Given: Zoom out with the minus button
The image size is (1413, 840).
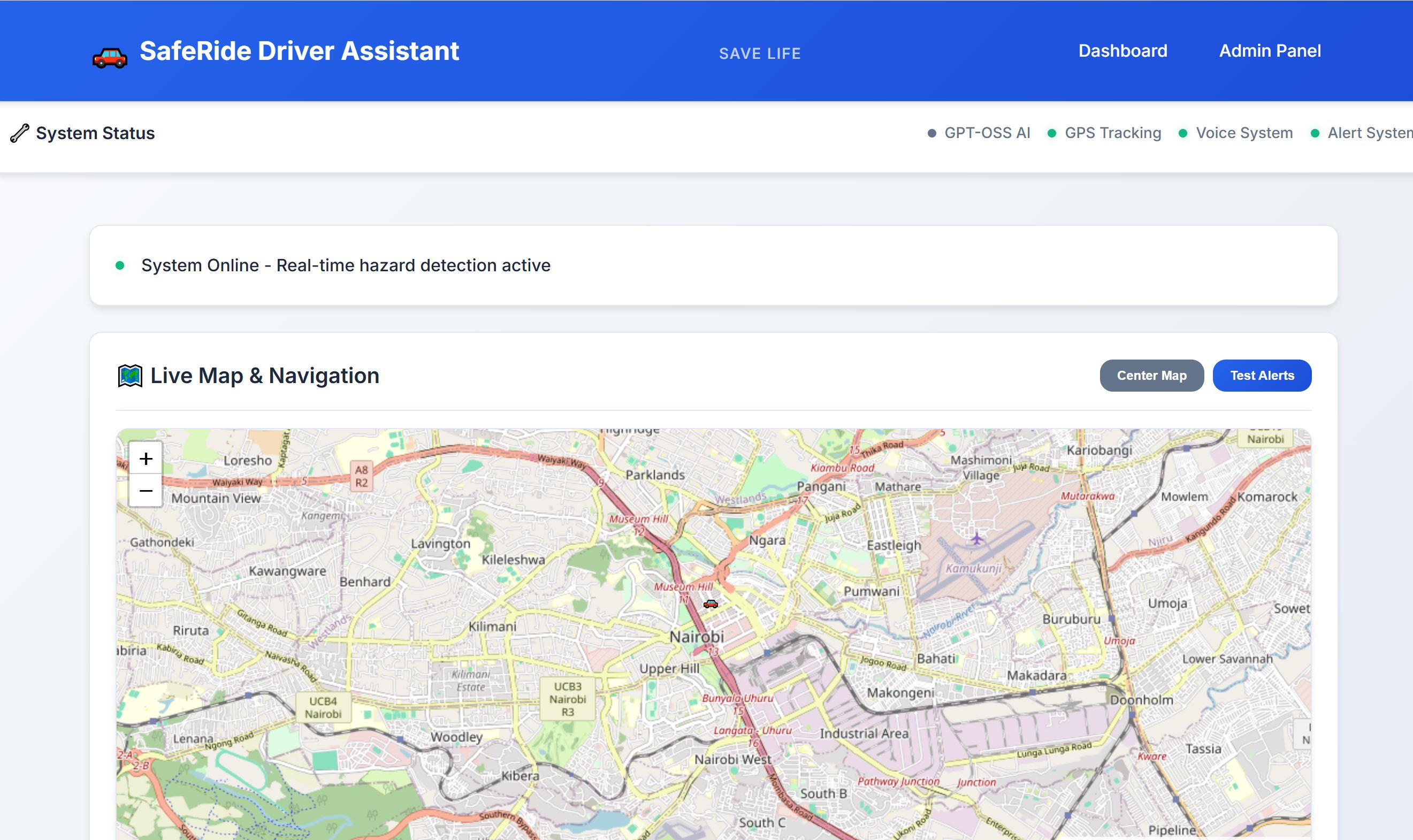Looking at the screenshot, I should 146,491.
